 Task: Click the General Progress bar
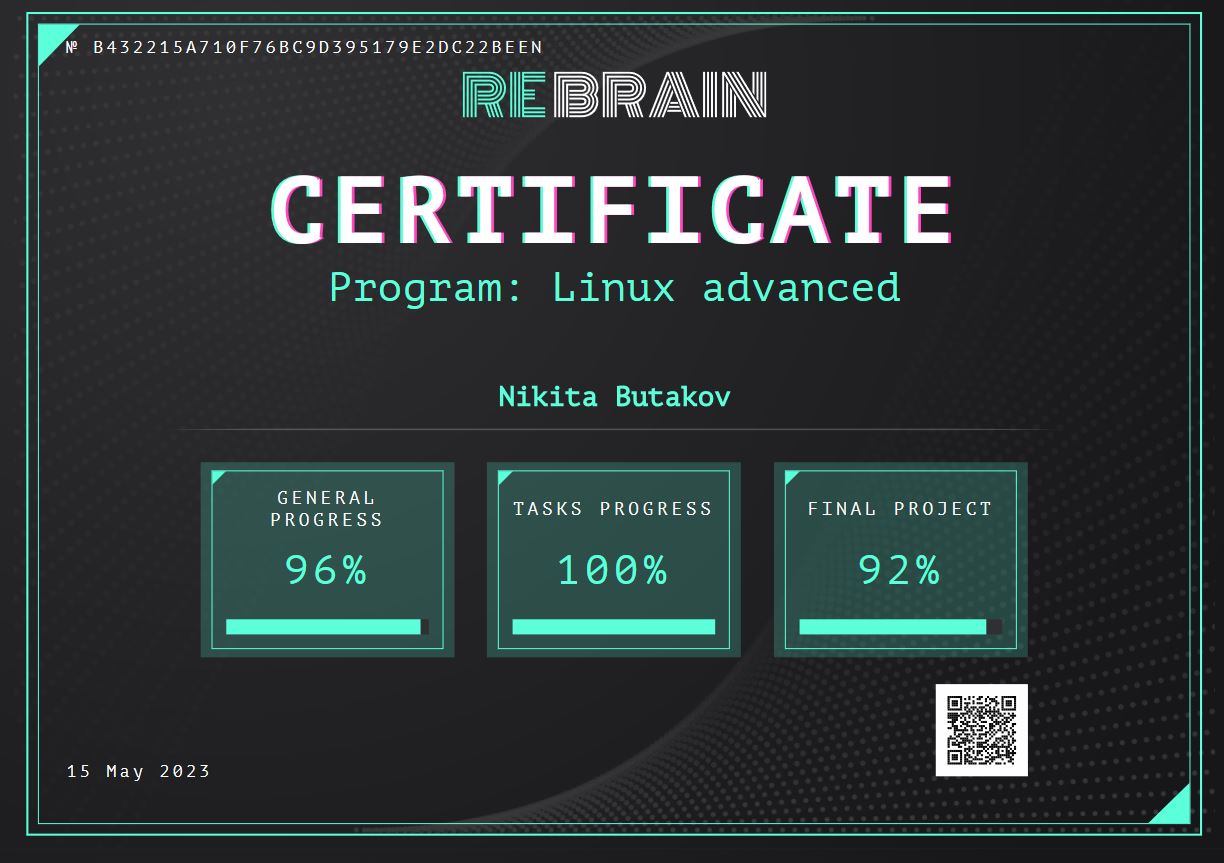coord(327,627)
